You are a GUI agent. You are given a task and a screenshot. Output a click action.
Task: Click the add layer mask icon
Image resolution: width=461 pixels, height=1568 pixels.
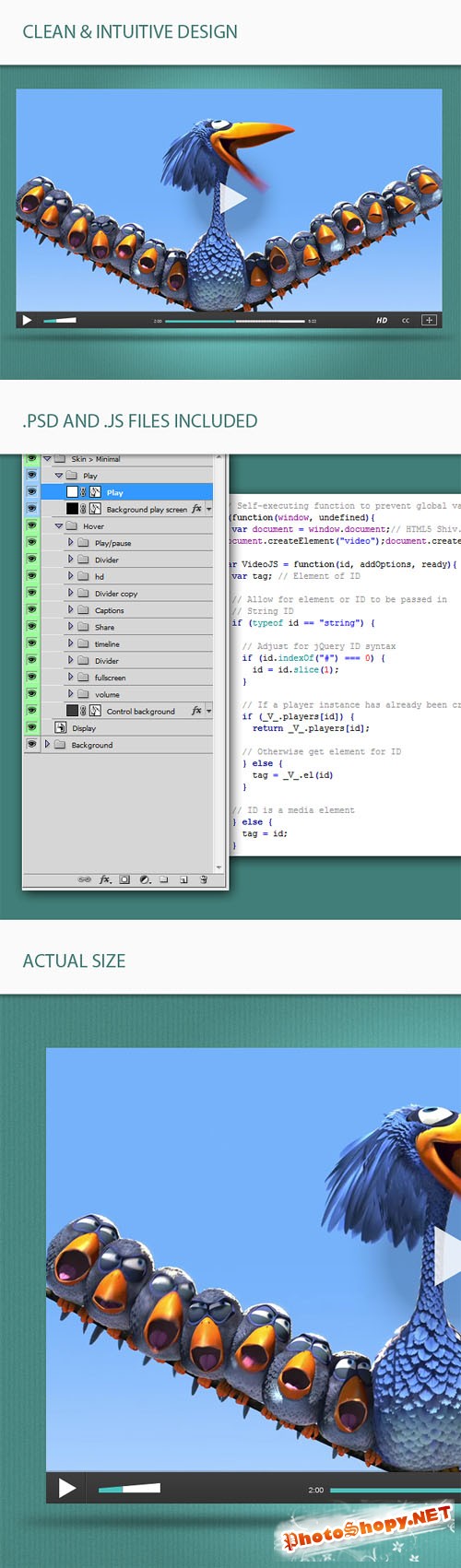[x=124, y=879]
